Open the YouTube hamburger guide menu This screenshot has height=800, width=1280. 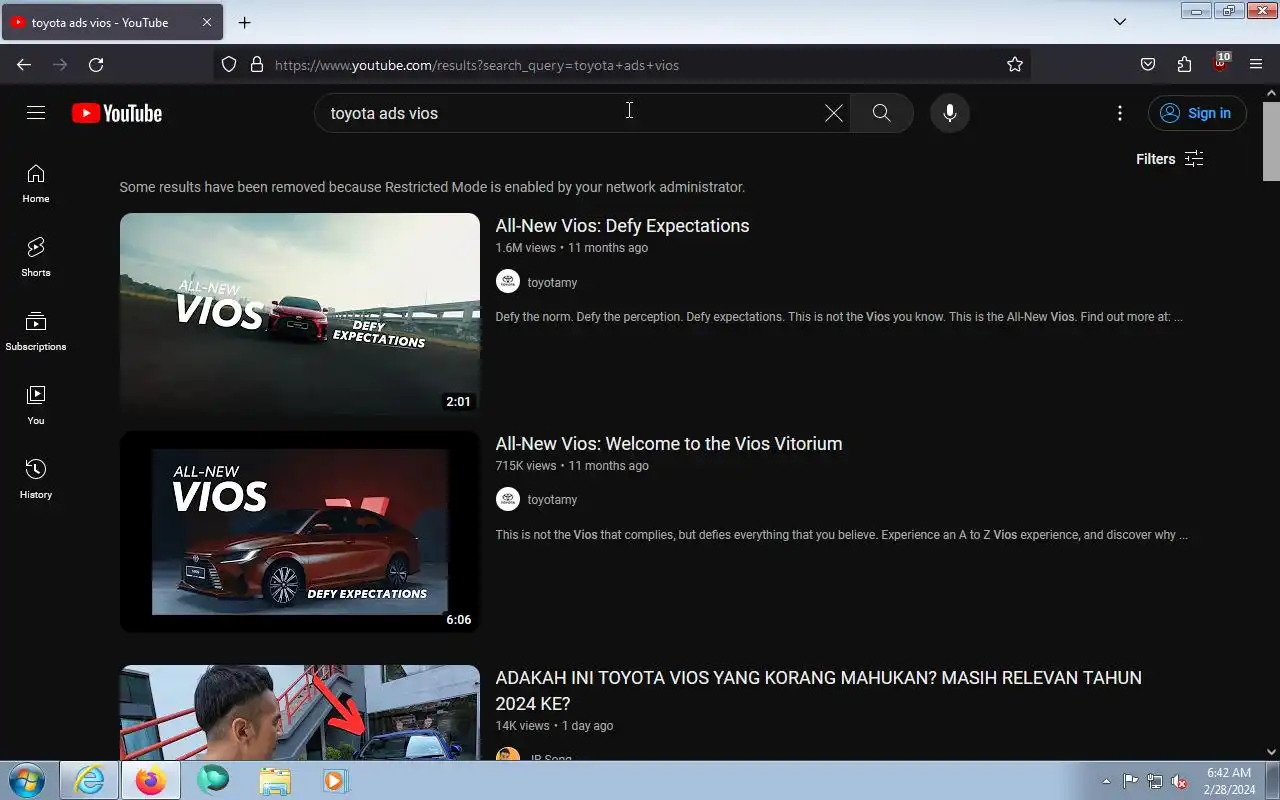coord(36,113)
